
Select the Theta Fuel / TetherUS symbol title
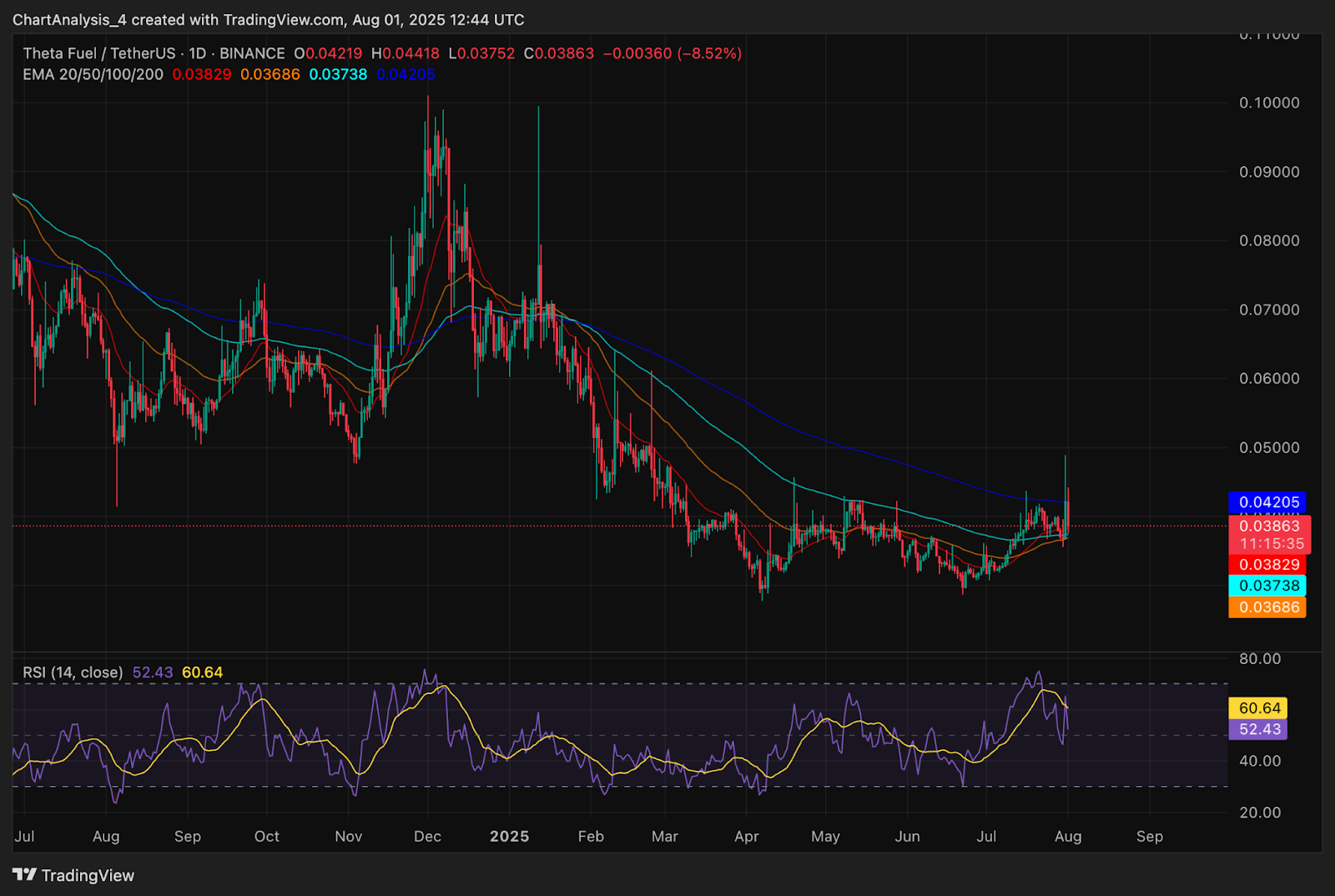(99, 53)
